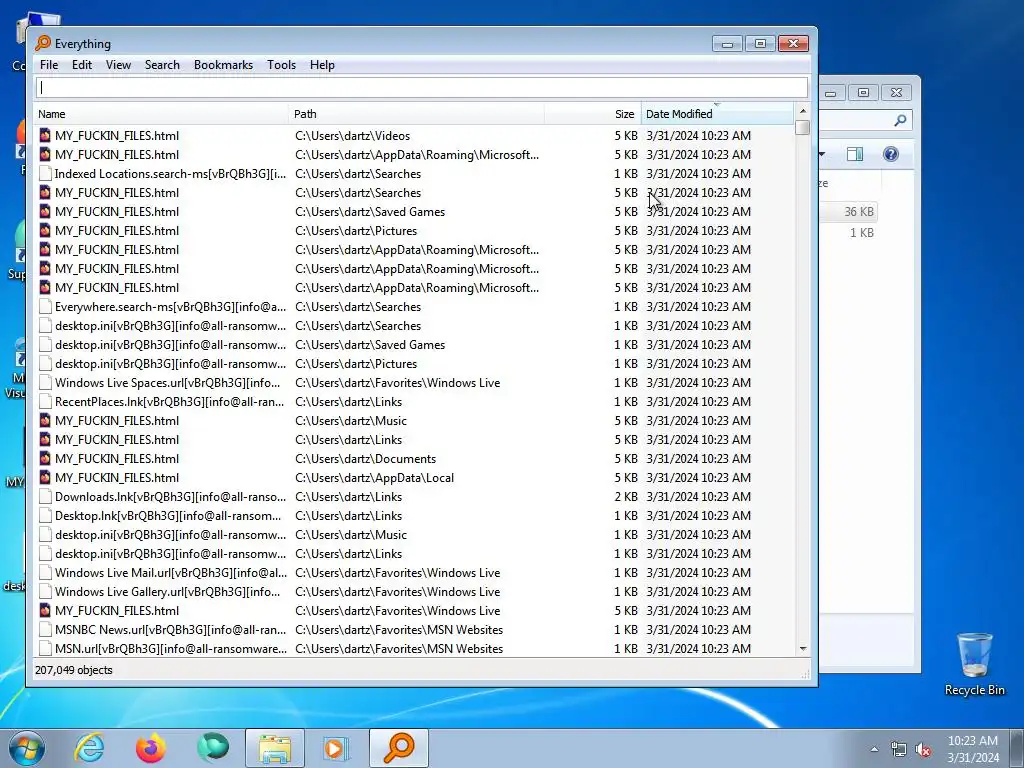This screenshot has width=1024, height=768.
Task: Open green globe browser taskbar icon
Action: (x=213, y=748)
